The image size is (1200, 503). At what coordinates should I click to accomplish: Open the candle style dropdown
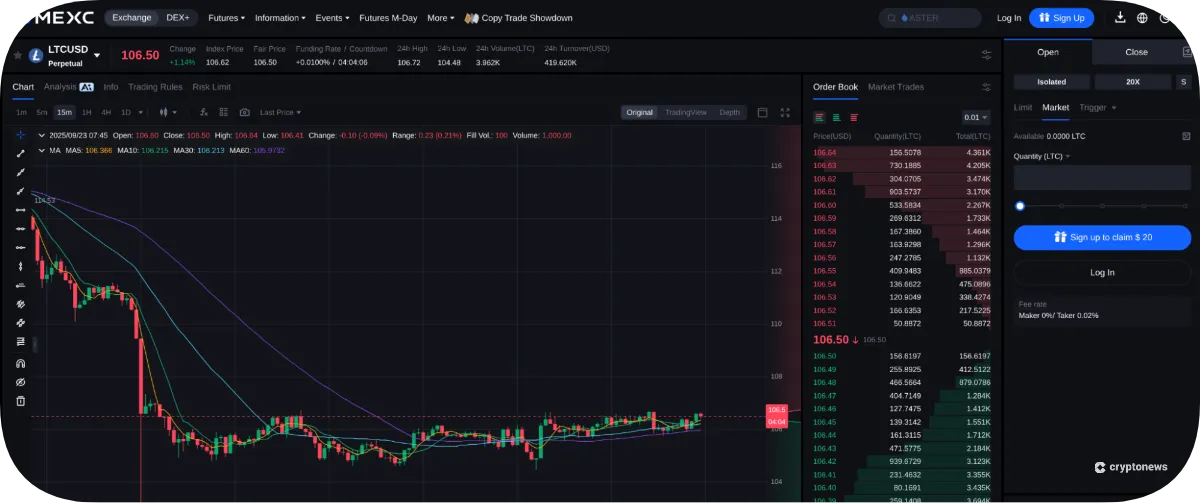click(167, 112)
